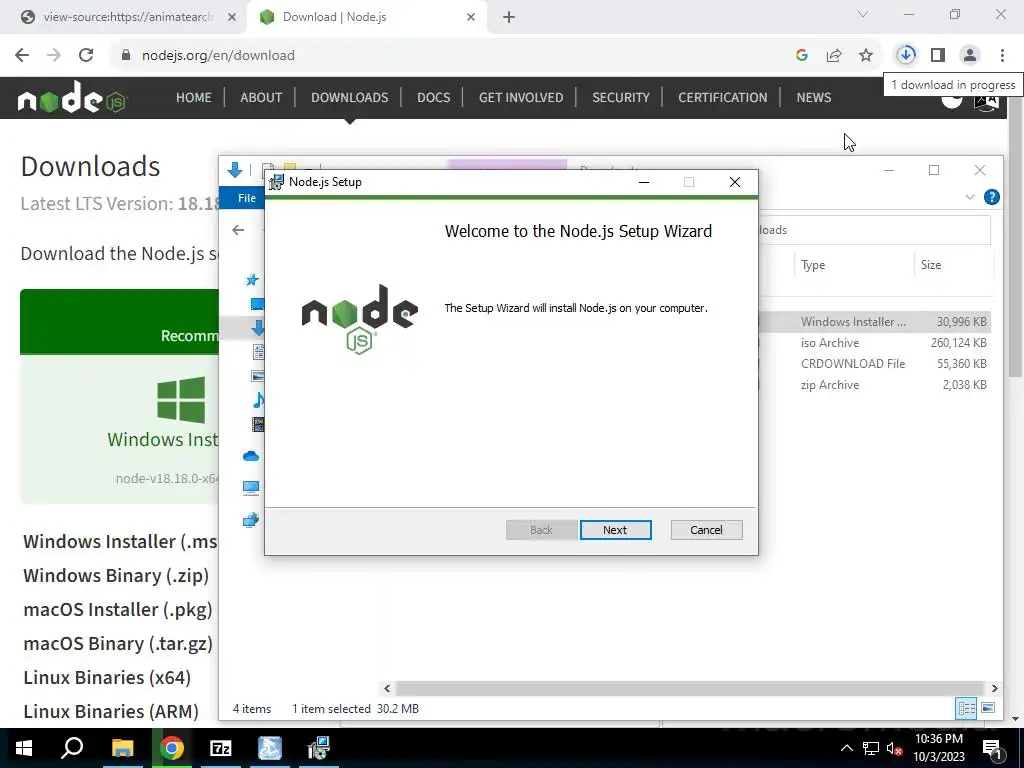Click macOS Binary (.tar.gz) link
Viewport: 1024px width, 768px height.
118,643
